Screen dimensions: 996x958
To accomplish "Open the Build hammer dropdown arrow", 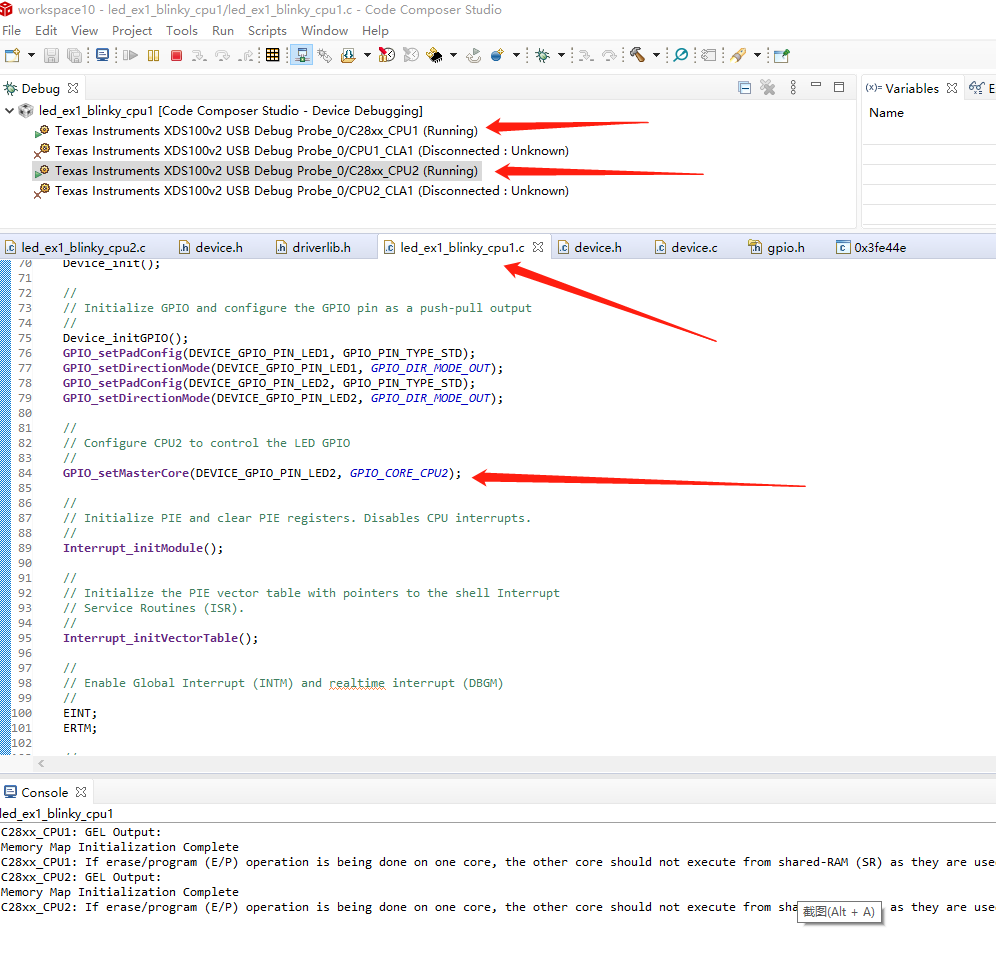I will (657, 55).
